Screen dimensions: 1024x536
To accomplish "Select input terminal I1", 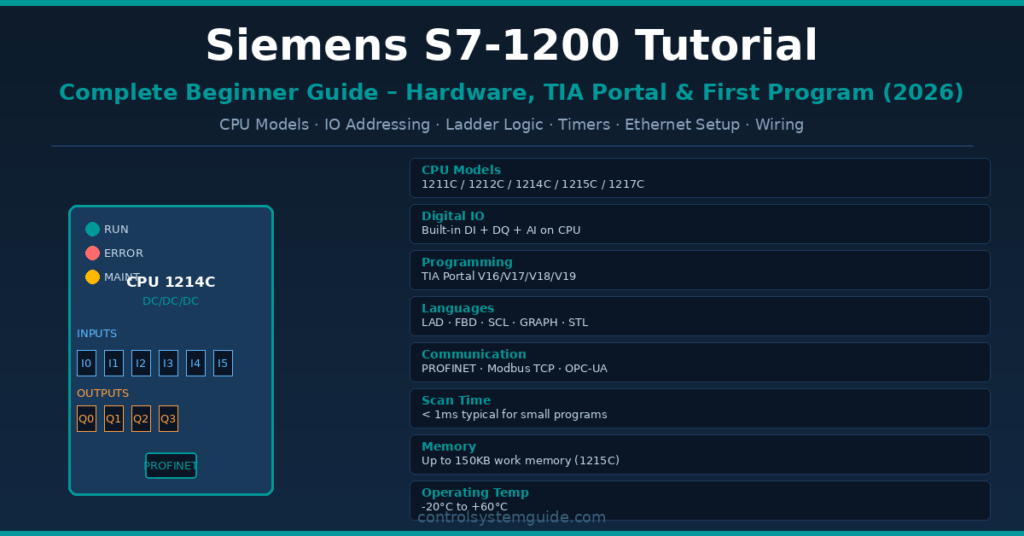I will [114, 364].
